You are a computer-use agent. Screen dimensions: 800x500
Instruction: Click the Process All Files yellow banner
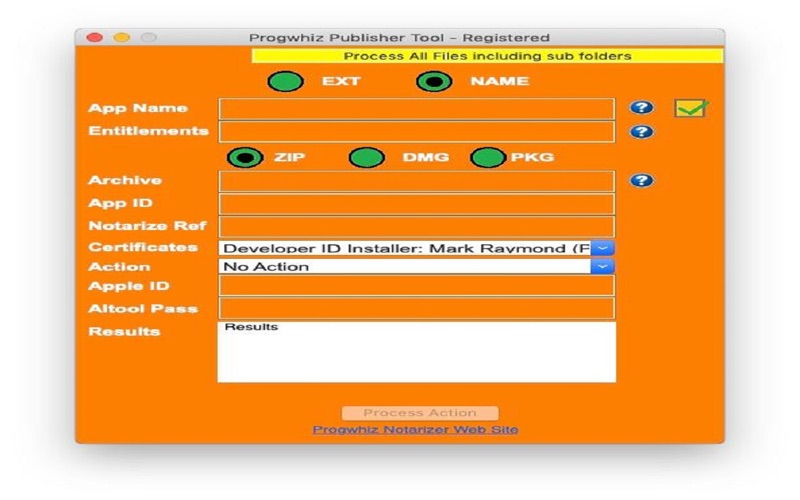click(487, 56)
